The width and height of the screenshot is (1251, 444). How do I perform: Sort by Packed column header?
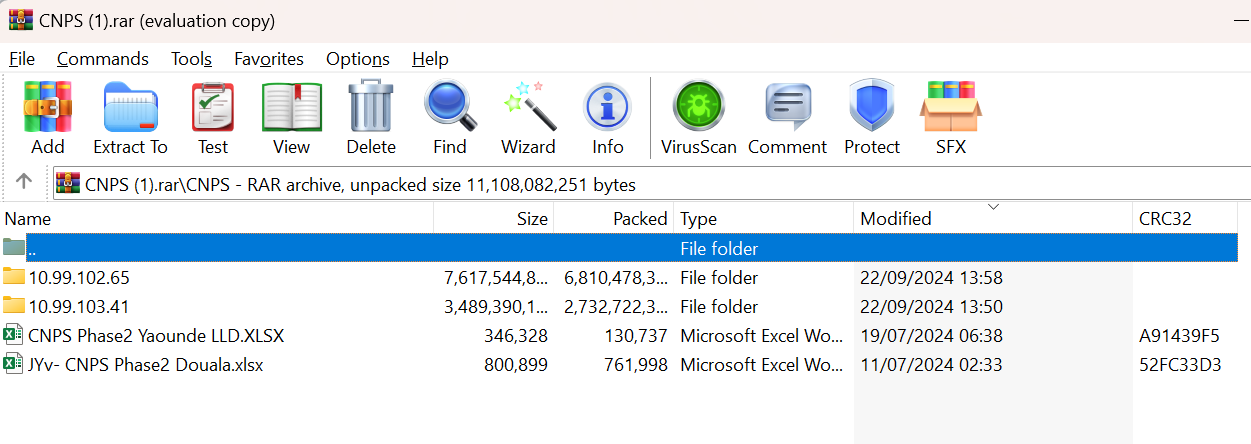point(614,218)
